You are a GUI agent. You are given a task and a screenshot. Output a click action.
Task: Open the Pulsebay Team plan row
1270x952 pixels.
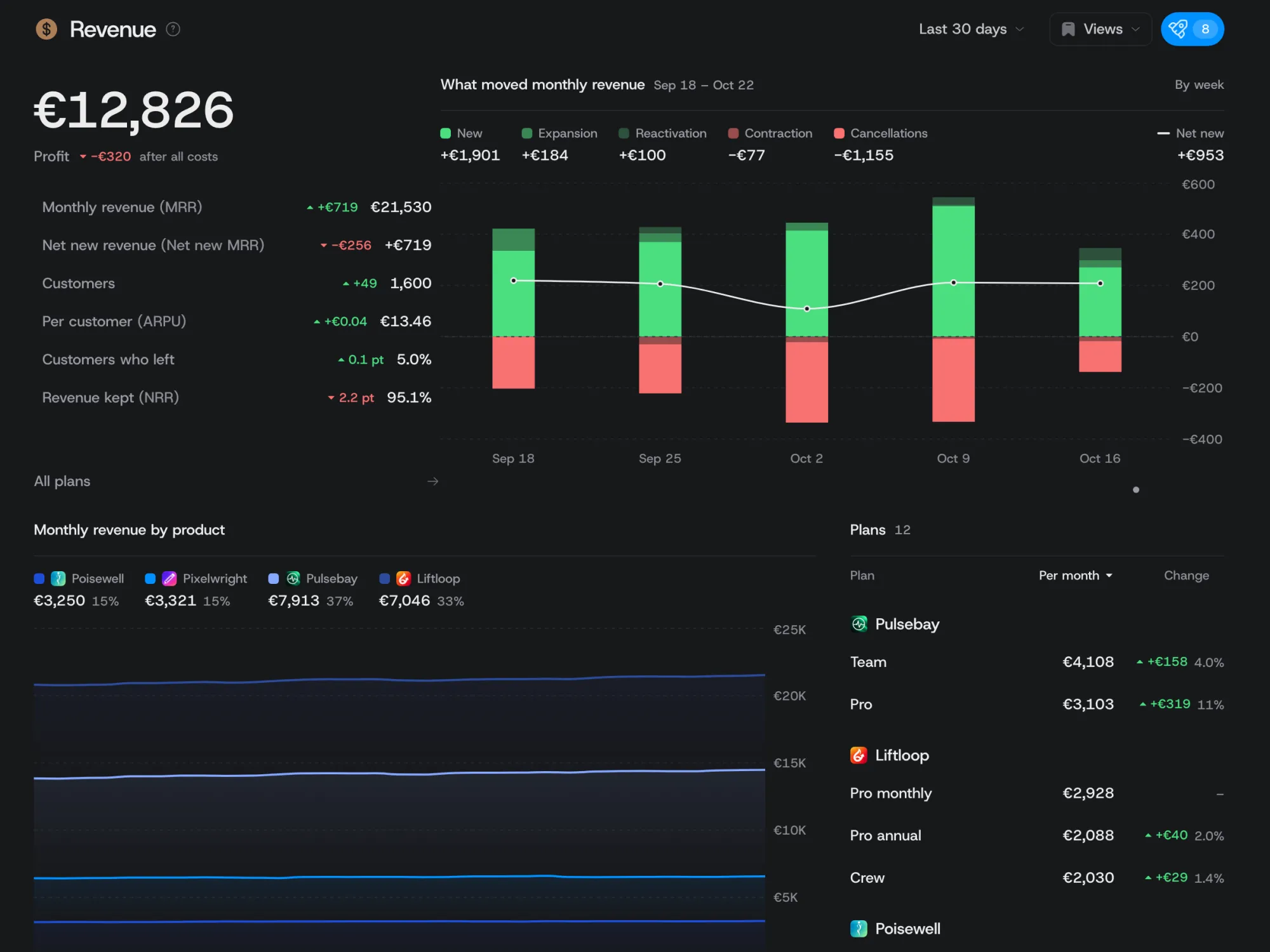point(1037,662)
